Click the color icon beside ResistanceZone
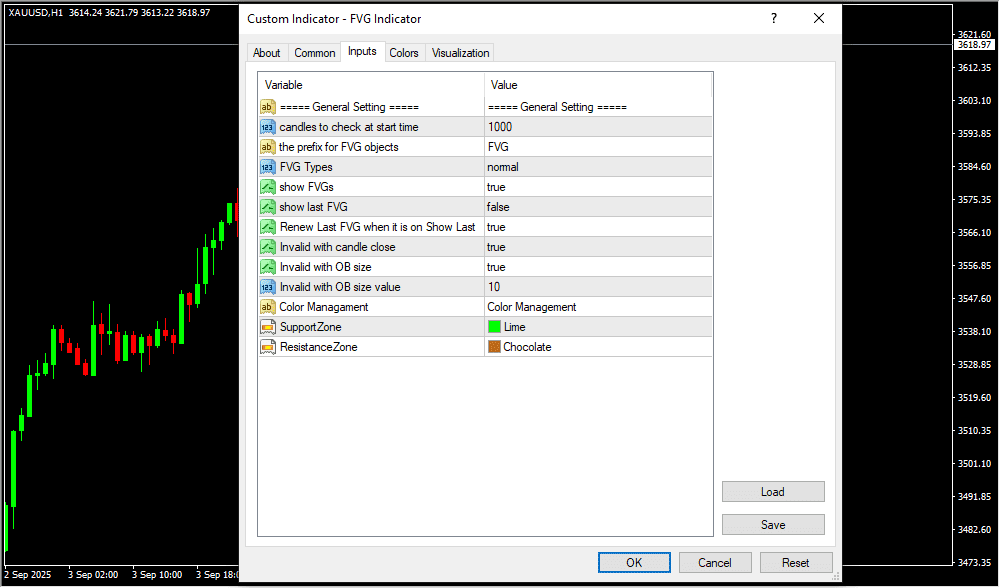 pos(267,347)
